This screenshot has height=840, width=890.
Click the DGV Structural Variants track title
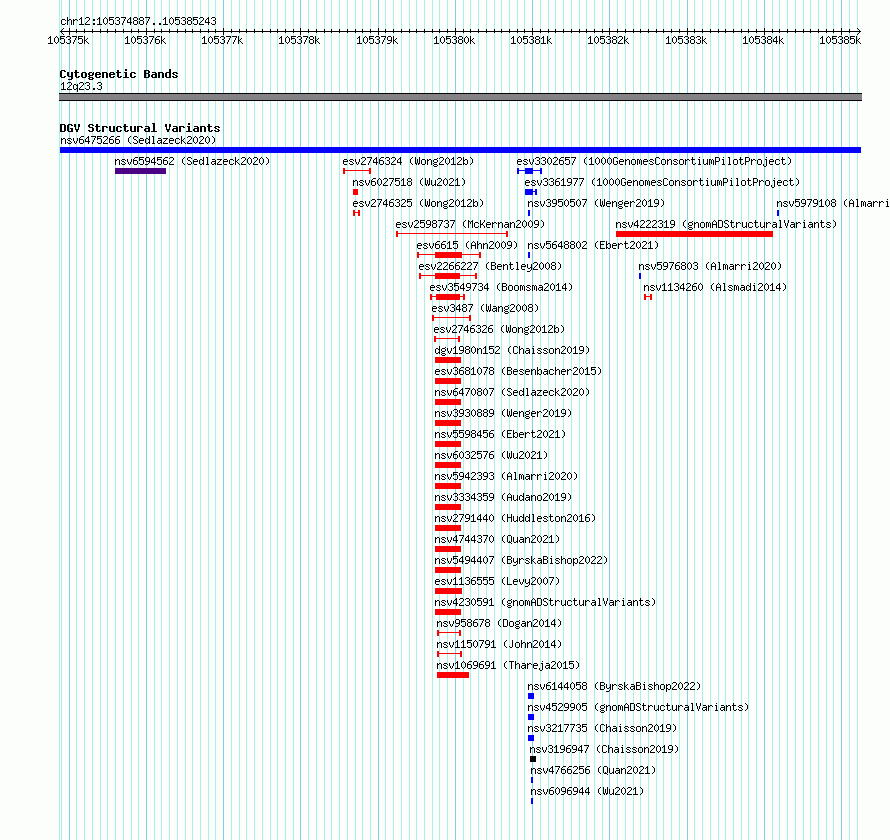pos(140,128)
